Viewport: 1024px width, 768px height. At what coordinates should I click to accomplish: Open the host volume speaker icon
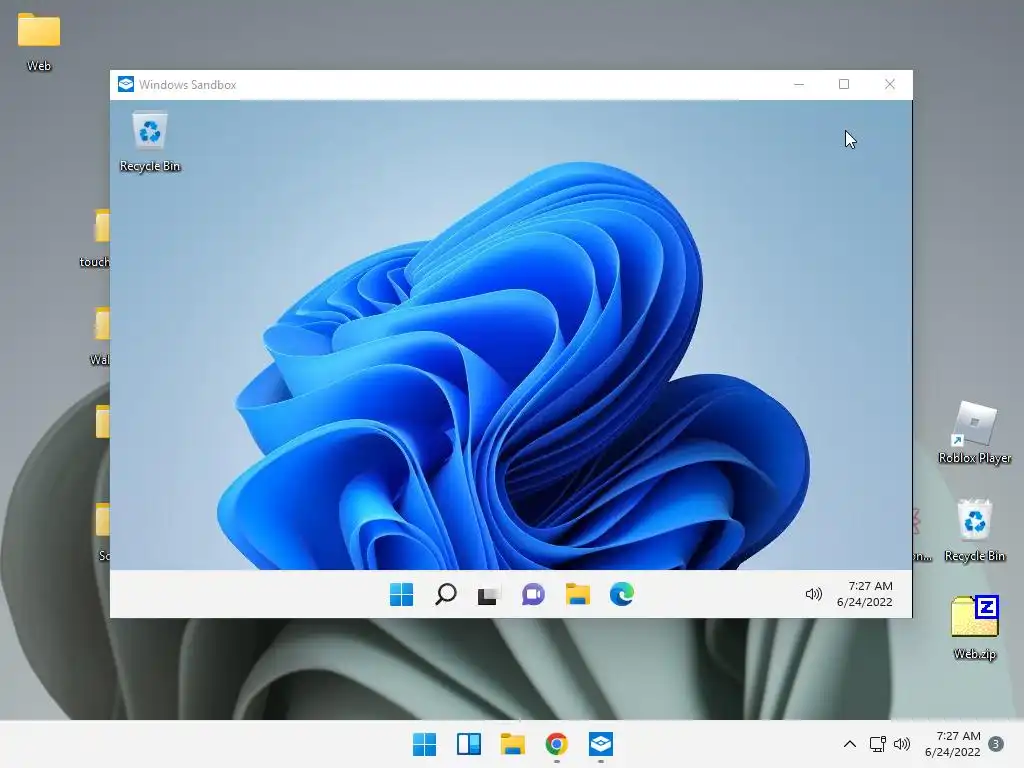[x=902, y=744]
